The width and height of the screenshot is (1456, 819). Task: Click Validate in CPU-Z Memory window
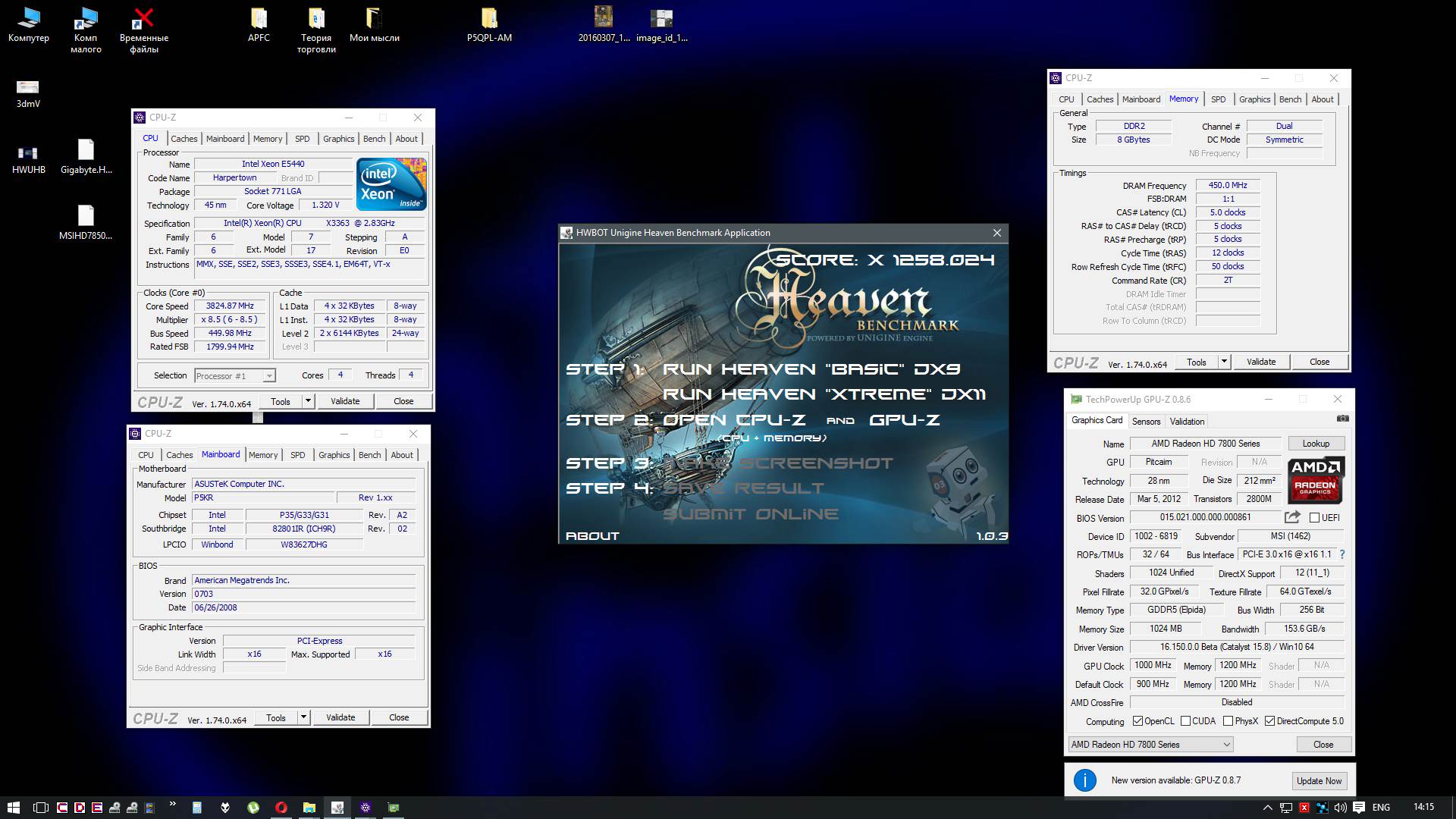click(x=1261, y=362)
